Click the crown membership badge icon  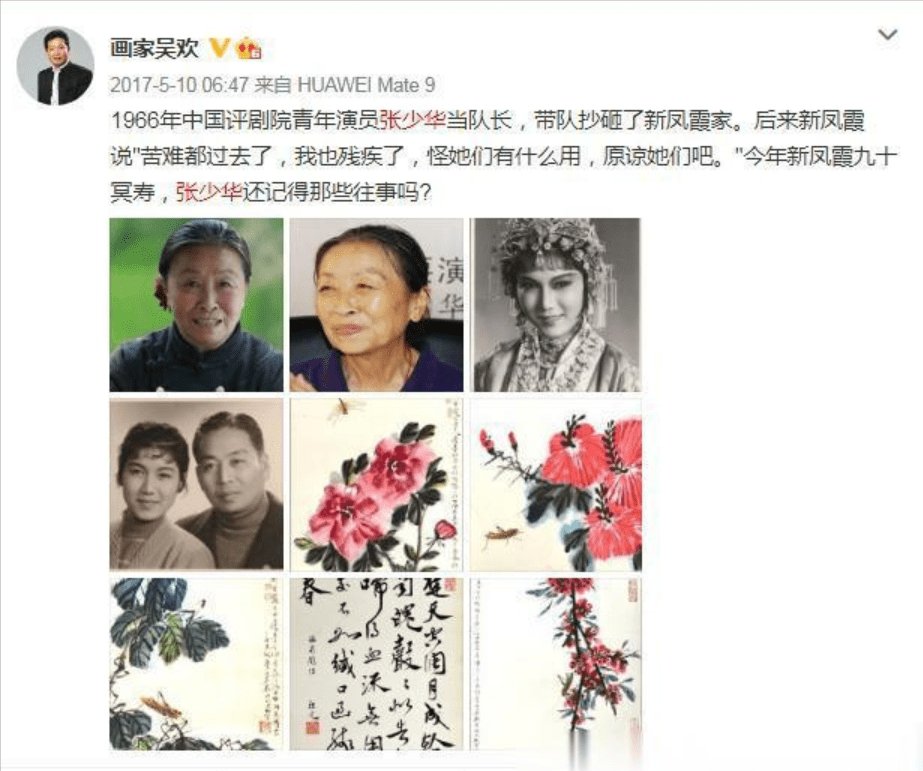[x=248, y=48]
